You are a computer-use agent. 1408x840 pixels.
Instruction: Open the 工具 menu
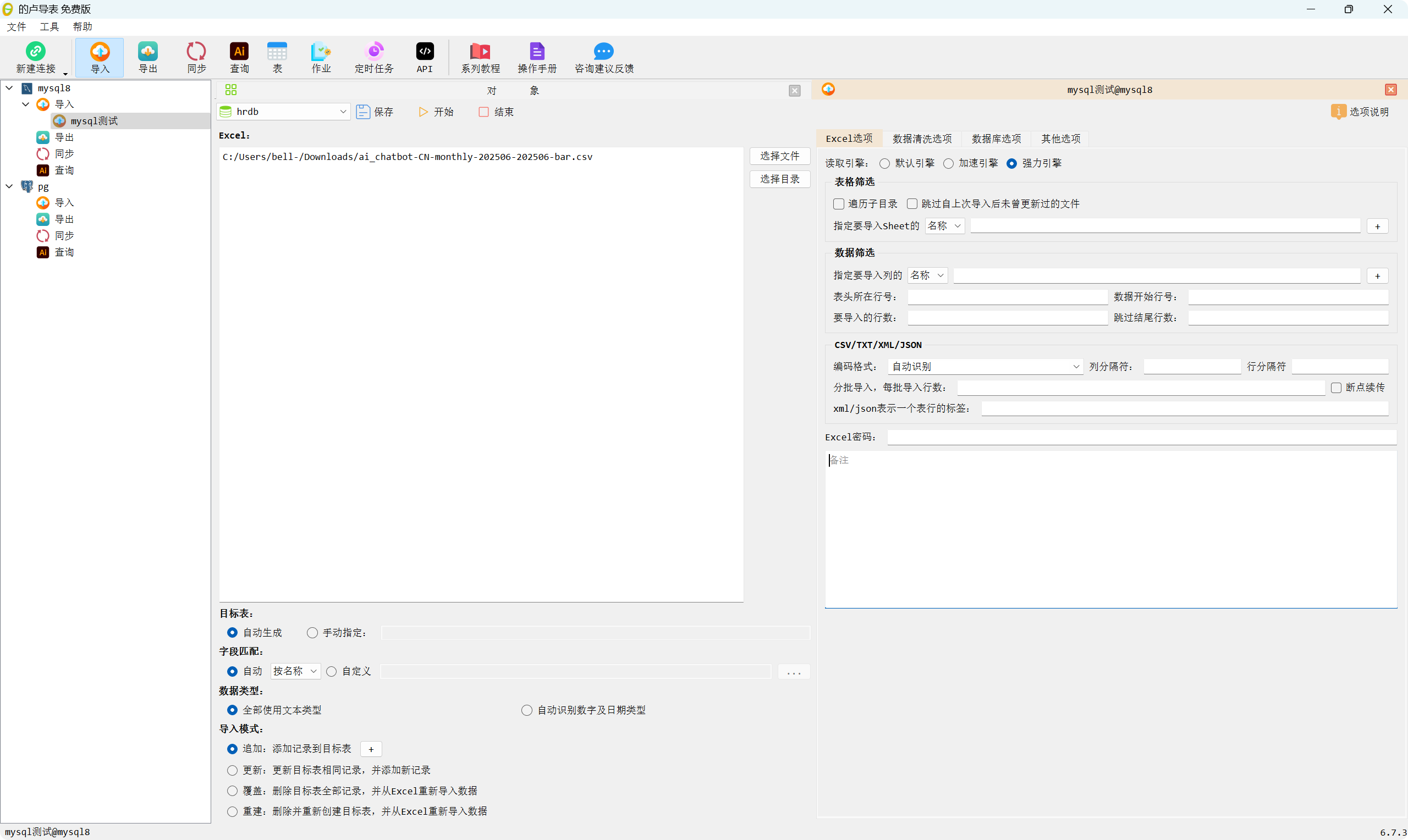pyautogui.click(x=50, y=26)
